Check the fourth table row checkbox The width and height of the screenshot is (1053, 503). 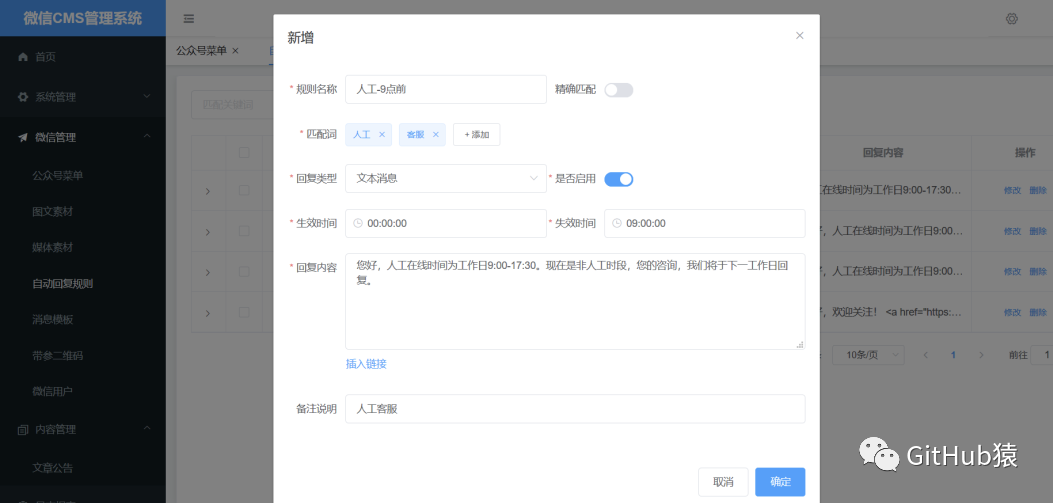click(x=244, y=312)
